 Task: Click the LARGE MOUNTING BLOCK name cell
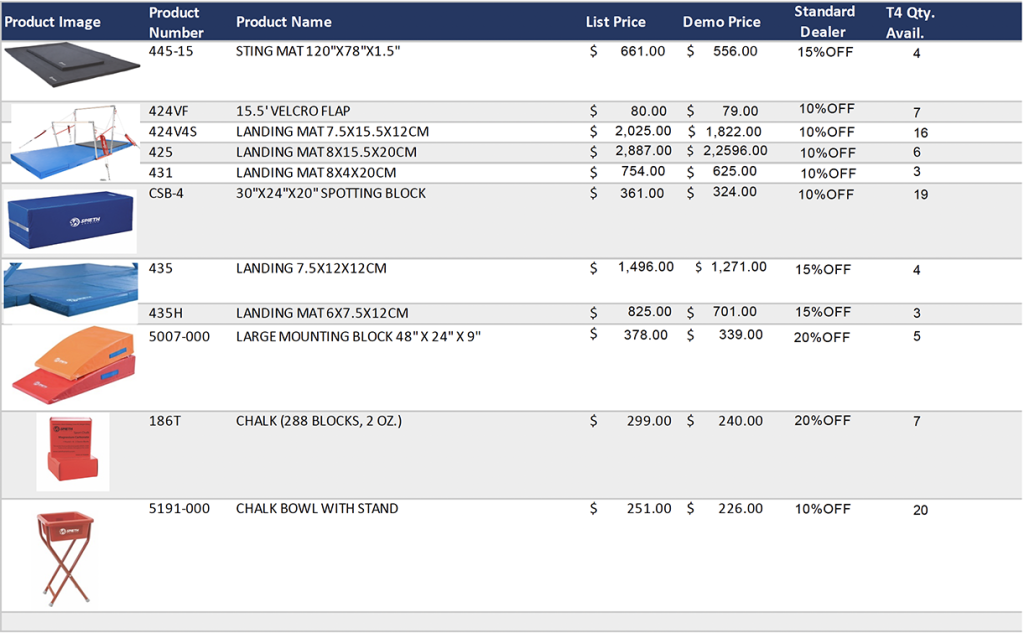(x=358, y=337)
